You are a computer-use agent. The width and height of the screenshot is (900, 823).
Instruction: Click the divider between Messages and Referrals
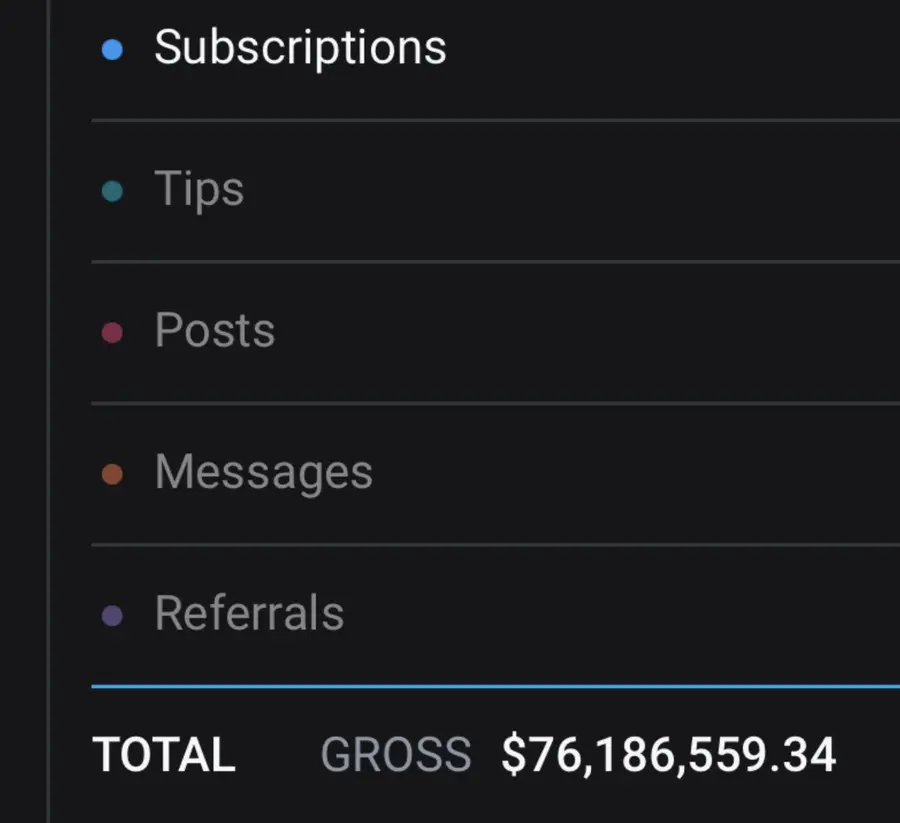coord(495,545)
